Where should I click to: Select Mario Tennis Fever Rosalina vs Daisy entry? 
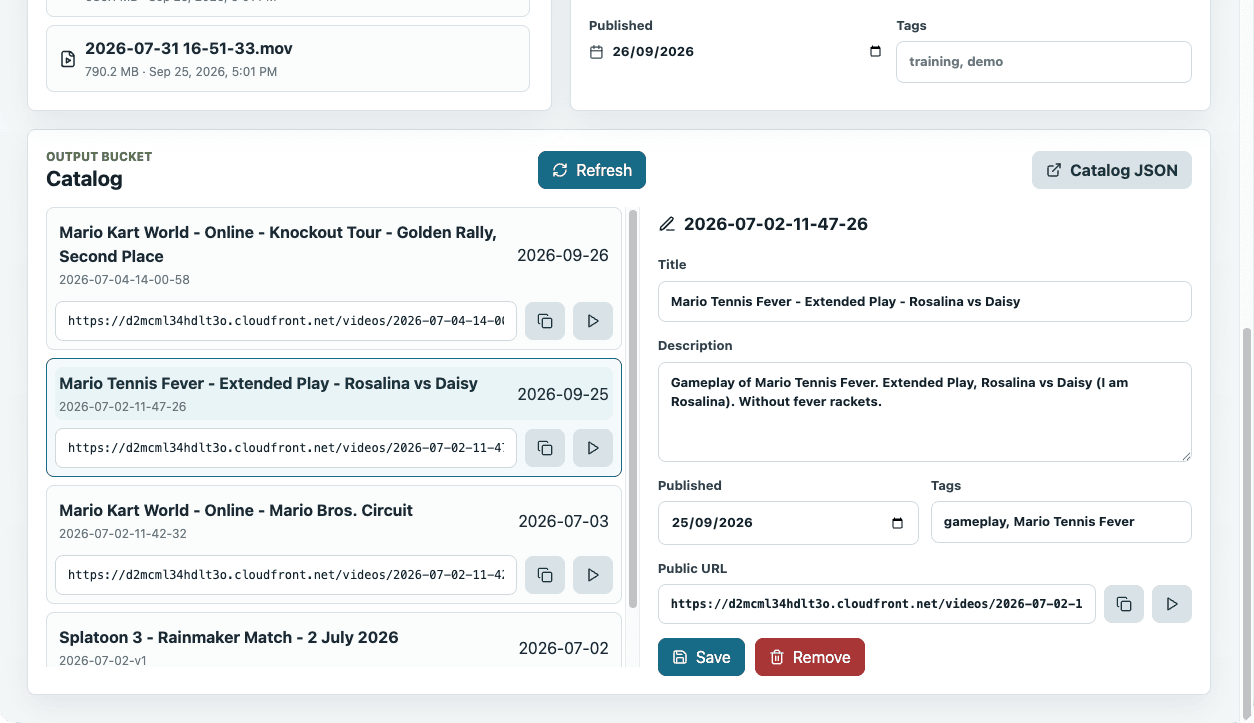point(334,394)
